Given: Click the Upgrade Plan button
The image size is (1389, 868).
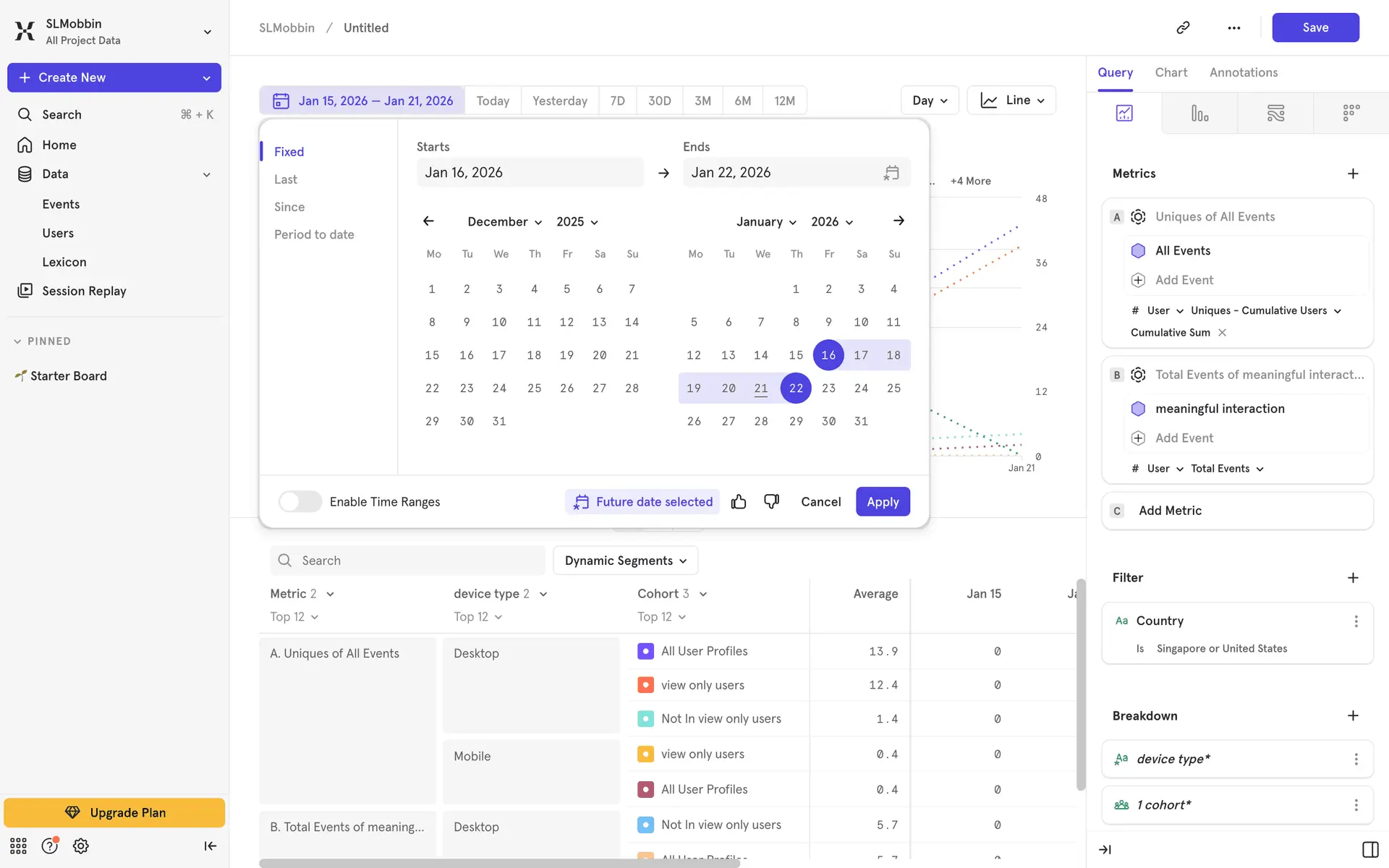Looking at the screenshot, I should [x=114, y=812].
